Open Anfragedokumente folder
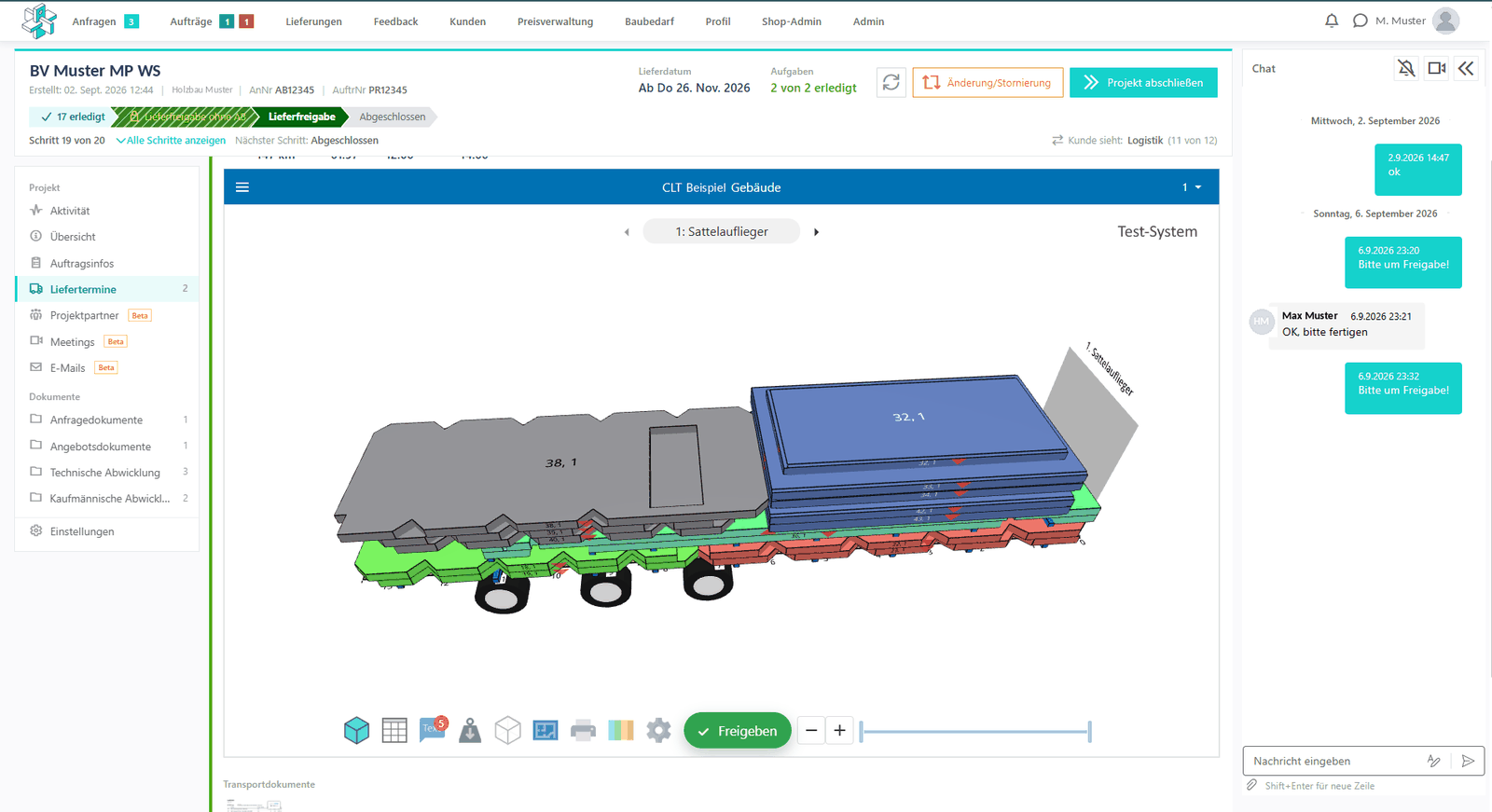 [x=107, y=420]
